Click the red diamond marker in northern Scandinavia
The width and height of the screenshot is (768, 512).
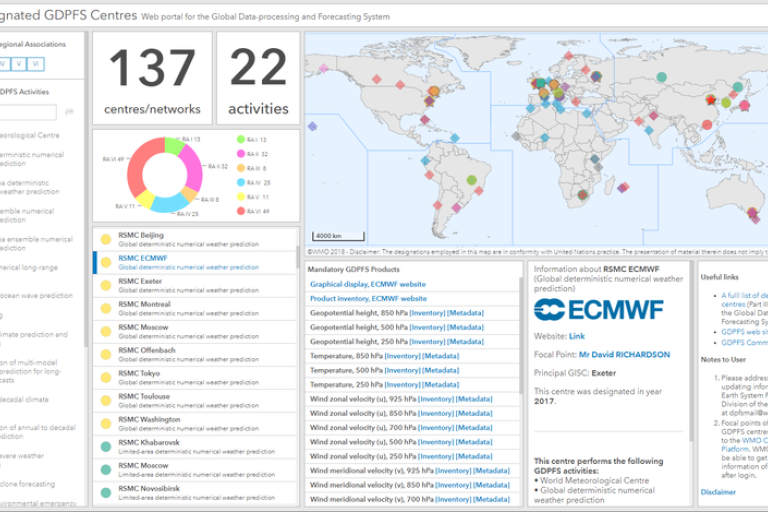pos(568,55)
